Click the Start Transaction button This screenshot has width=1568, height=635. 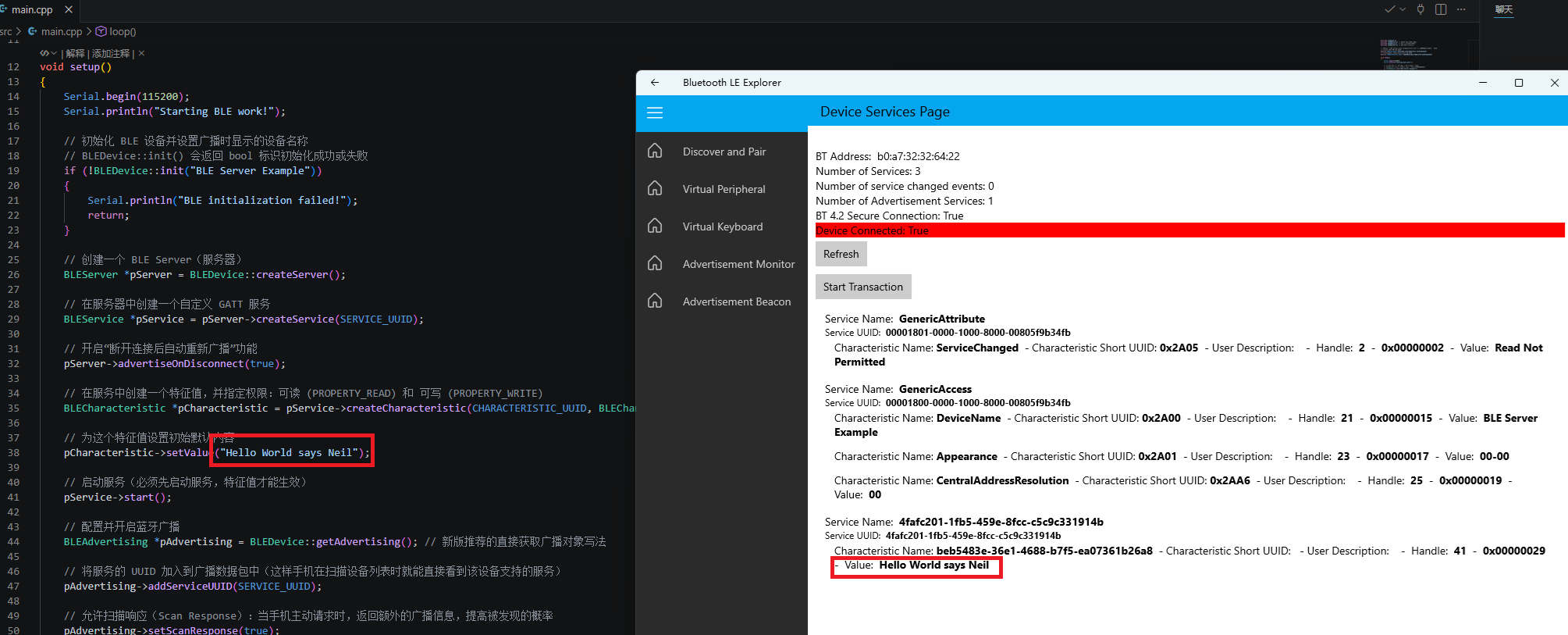(x=862, y=287)
